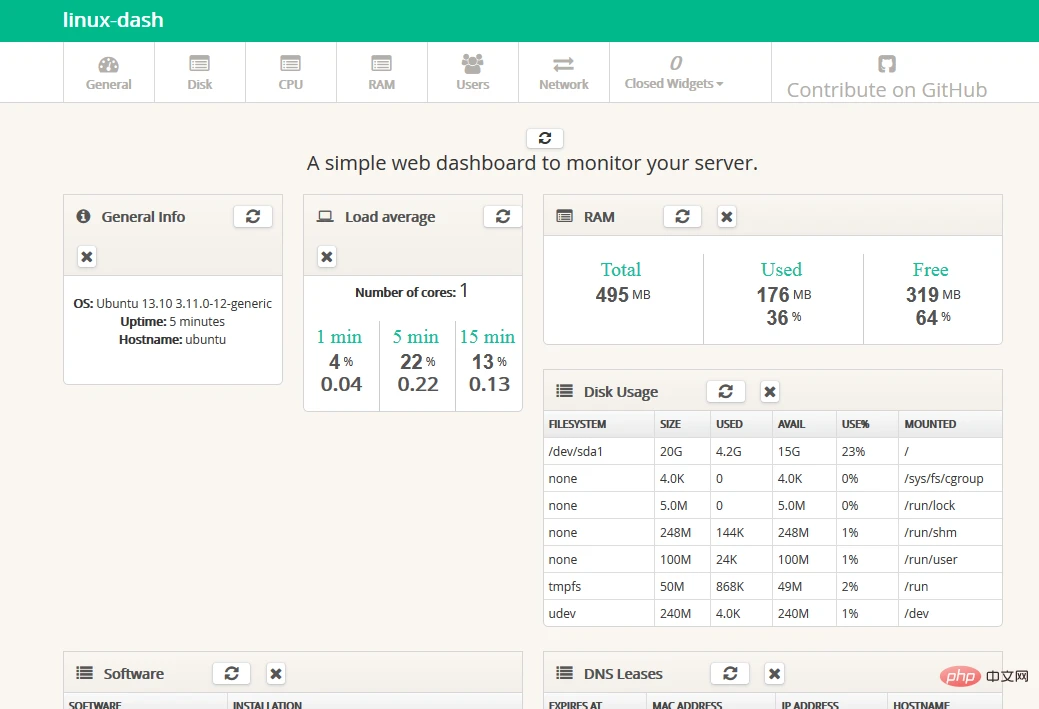1039x709 pixels.
Task: Close the DNS Leases widget
Action: (775, 673)
